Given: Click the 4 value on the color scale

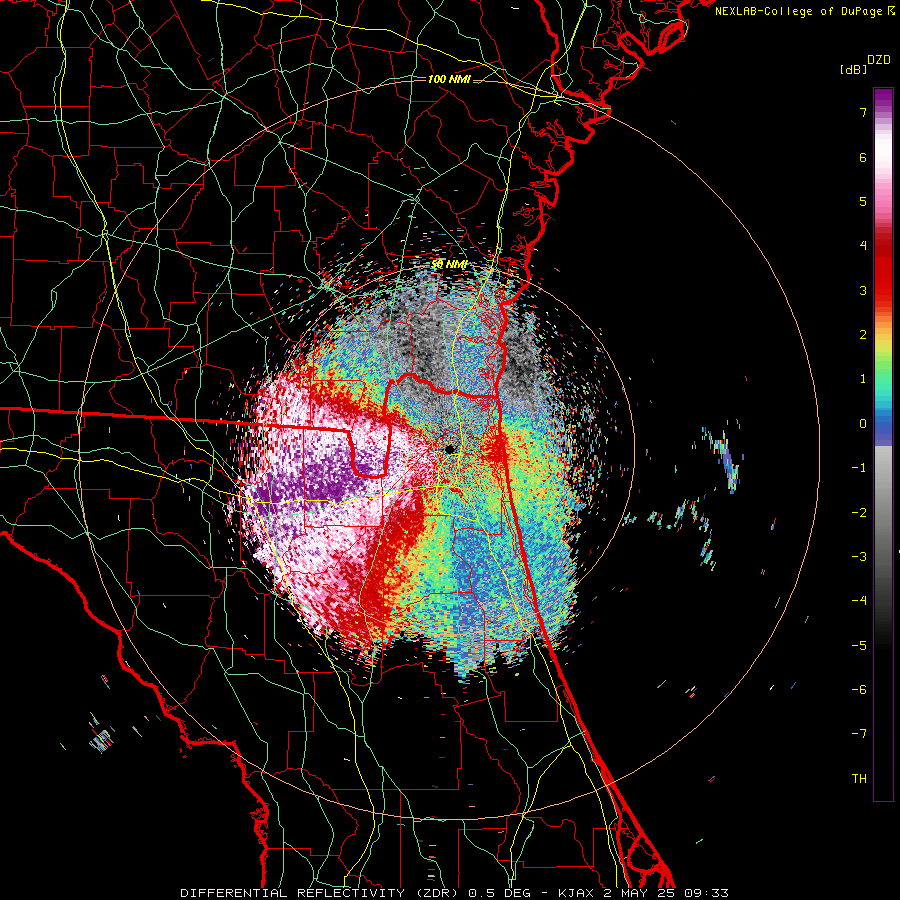Looking at the screenshot, I should 863,246.
